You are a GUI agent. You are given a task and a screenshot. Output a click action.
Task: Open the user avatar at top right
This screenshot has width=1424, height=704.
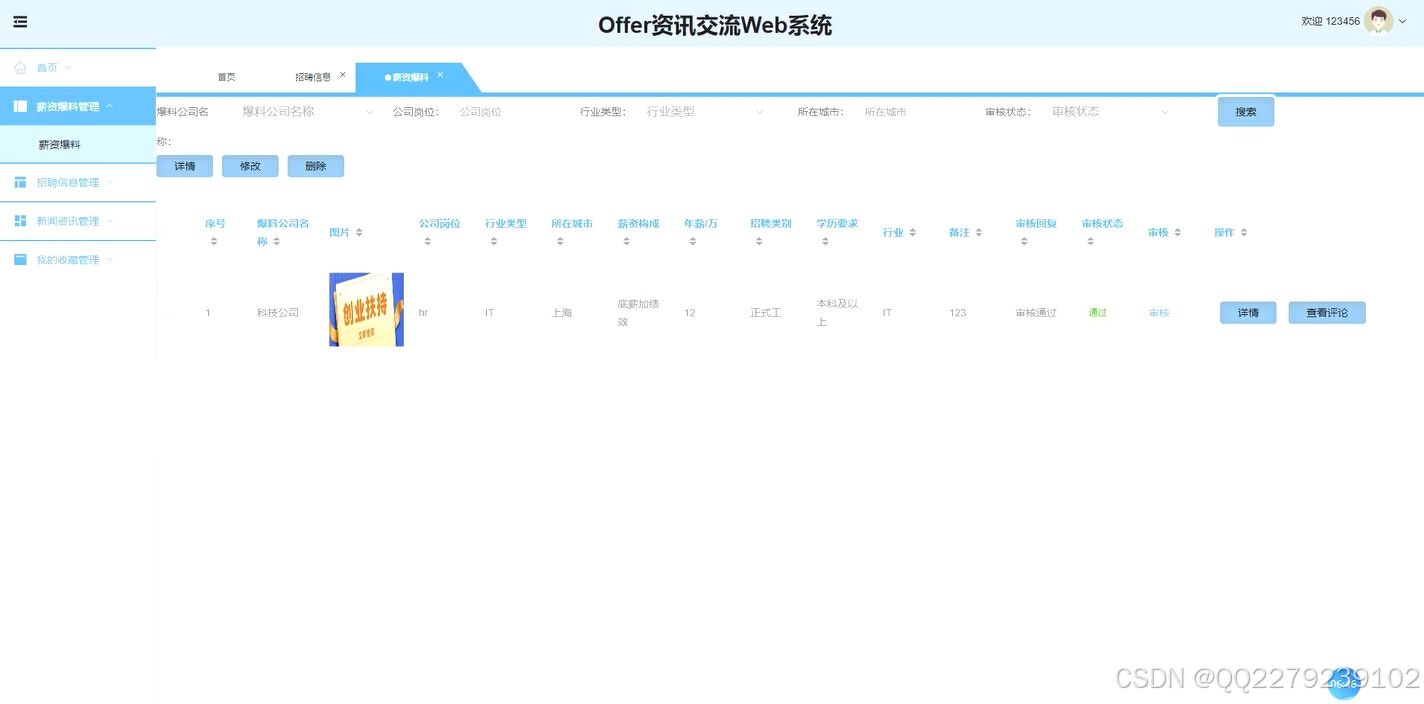pyautogui.click(x=1378, y=20)
